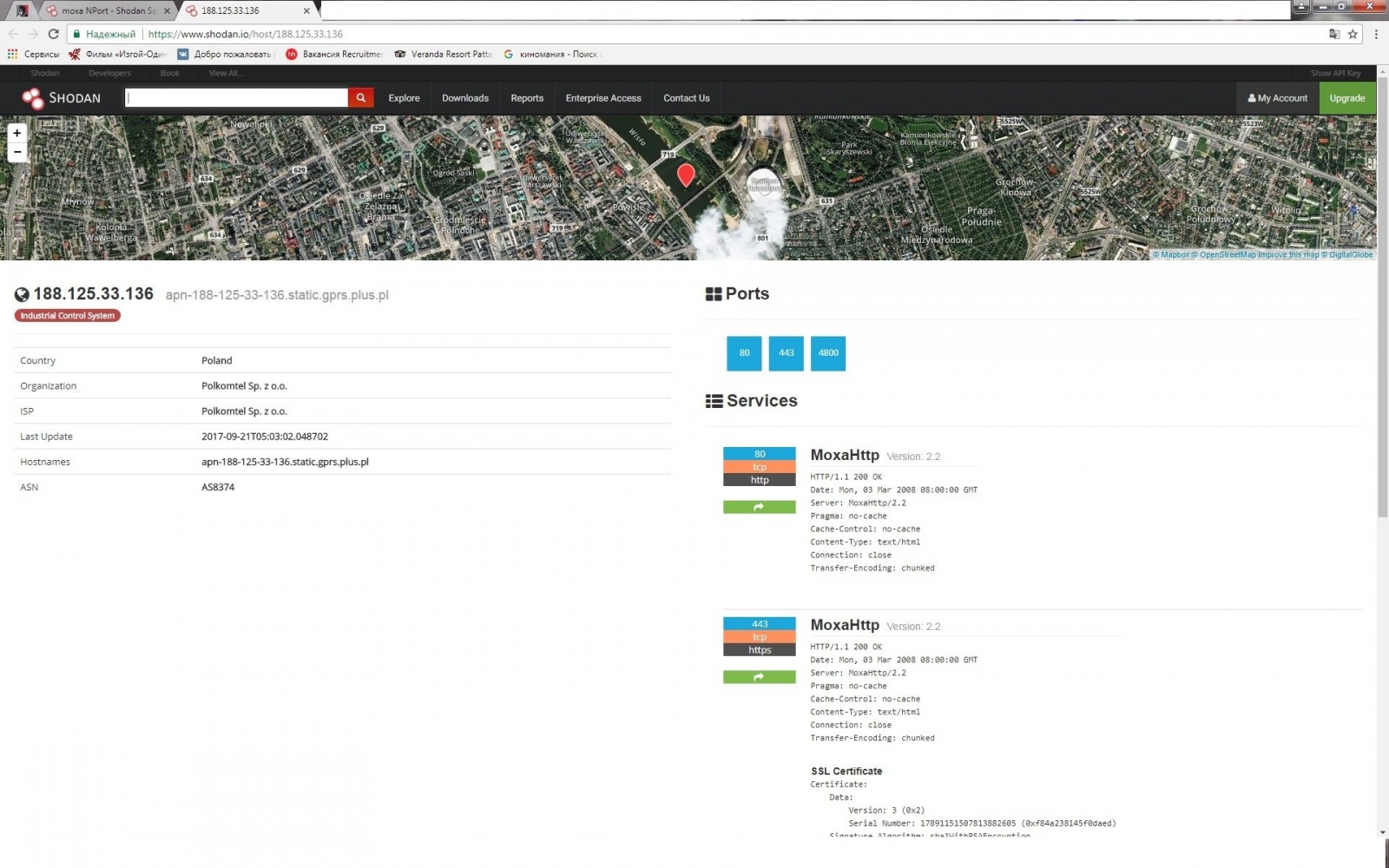This screenshot has width=1389, height=868.
Task: Click the Industrial Control System tag
Action: [68, 316]
